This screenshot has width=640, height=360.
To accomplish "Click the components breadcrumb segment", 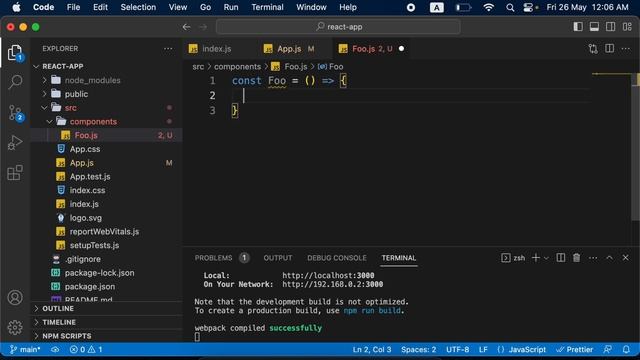I will tap(237, 67).
